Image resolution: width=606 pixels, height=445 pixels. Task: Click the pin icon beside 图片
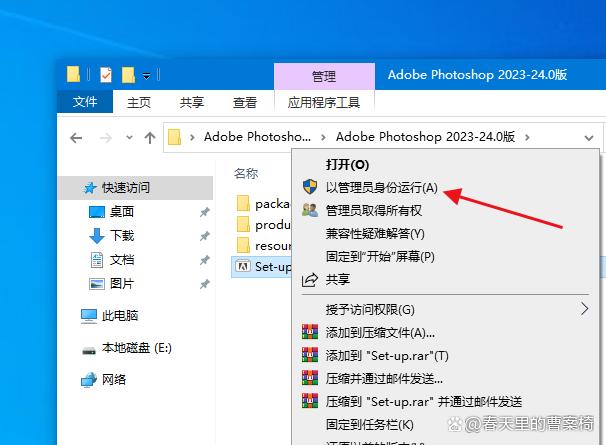[x=204, y=284]
